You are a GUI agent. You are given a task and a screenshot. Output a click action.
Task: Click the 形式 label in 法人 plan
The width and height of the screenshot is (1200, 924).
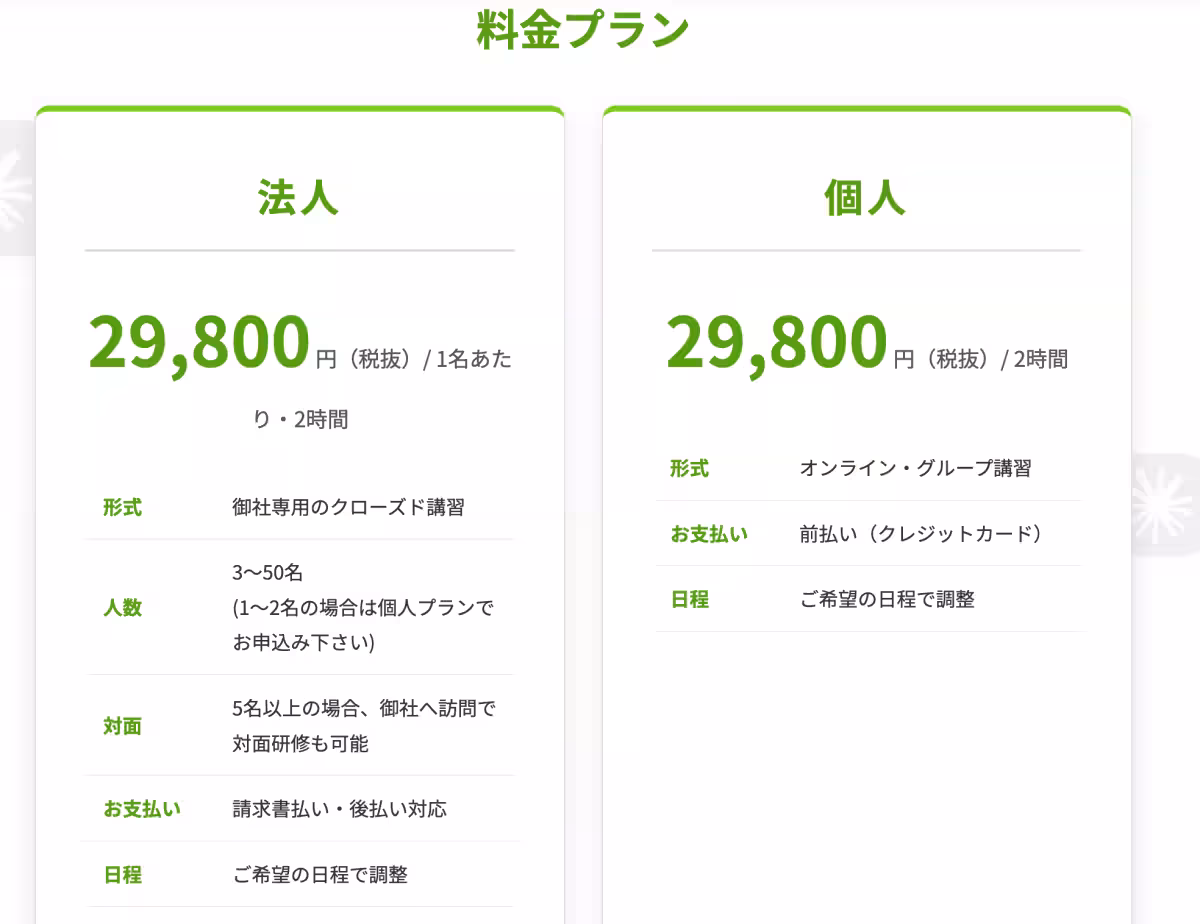point(122,507)
